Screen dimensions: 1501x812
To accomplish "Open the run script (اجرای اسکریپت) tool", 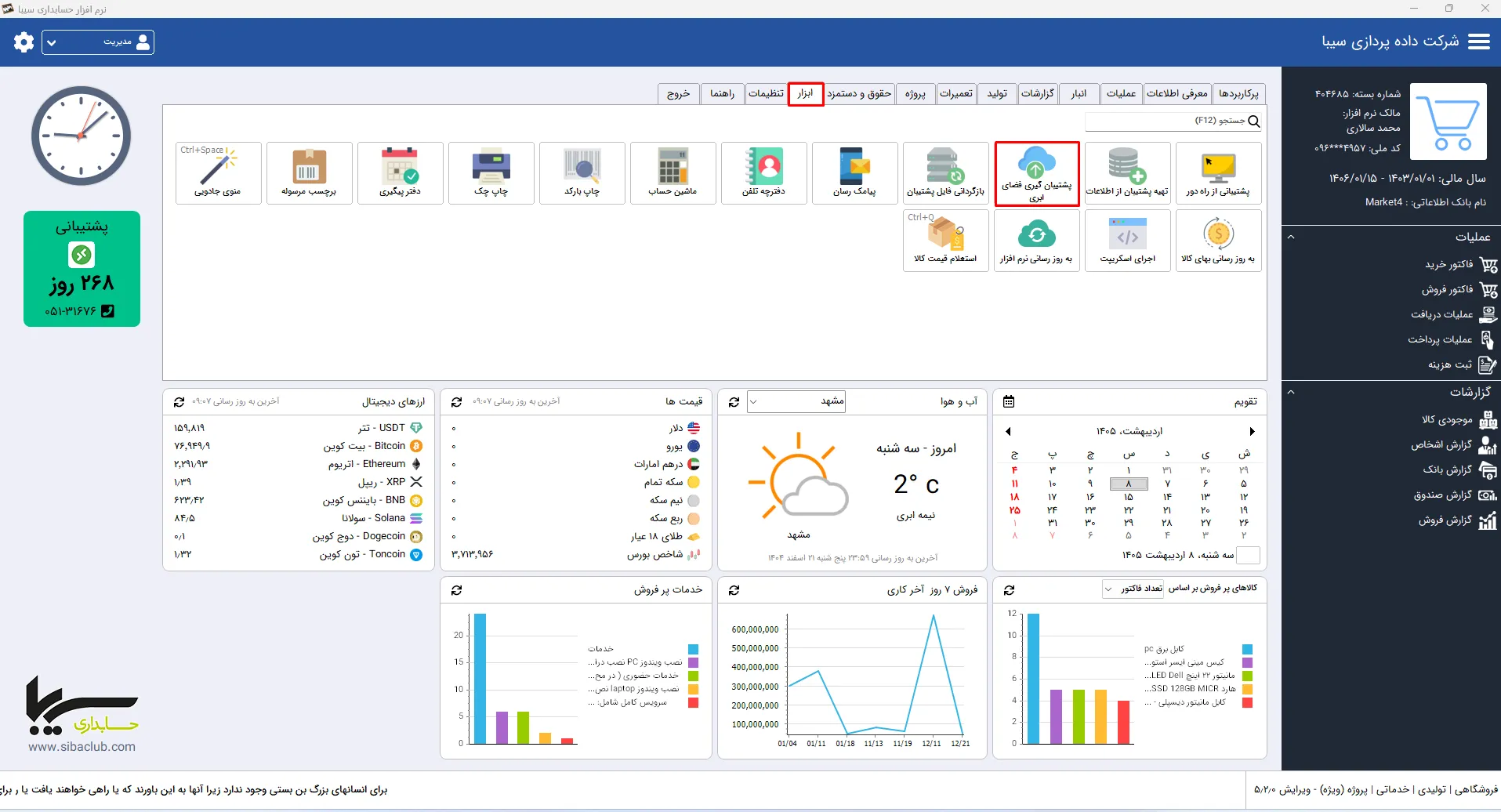I will click(x=1127, y=241).
